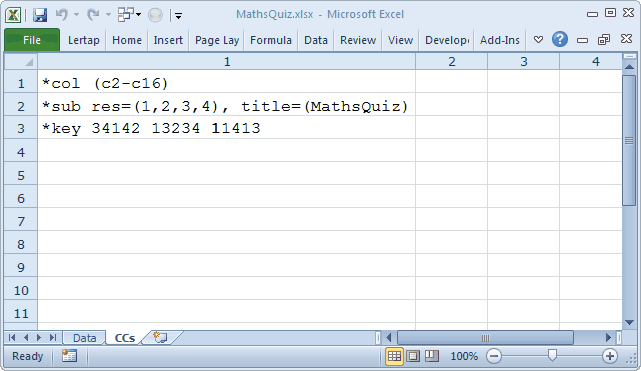Click the grey circle quick access icon
The image size is (641, 371).
[x=155, y=15]
